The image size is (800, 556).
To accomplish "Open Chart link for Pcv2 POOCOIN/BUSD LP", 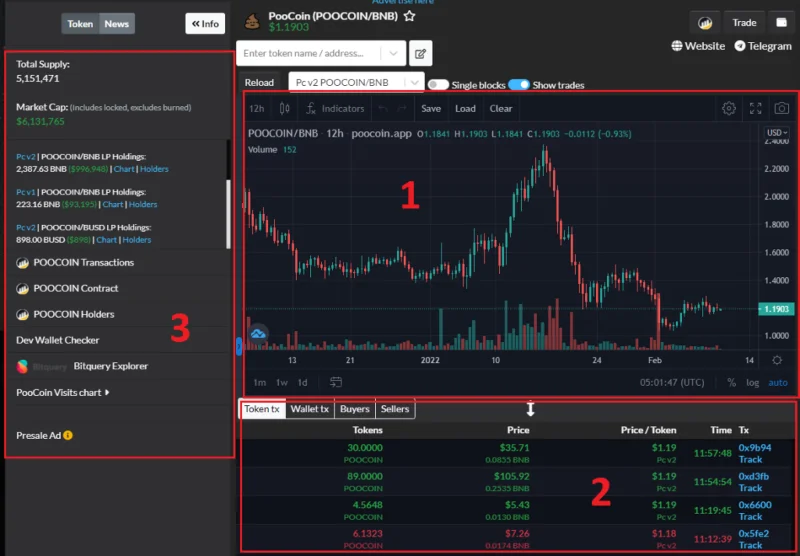I will pyautogui.click(x=107, y=240).
